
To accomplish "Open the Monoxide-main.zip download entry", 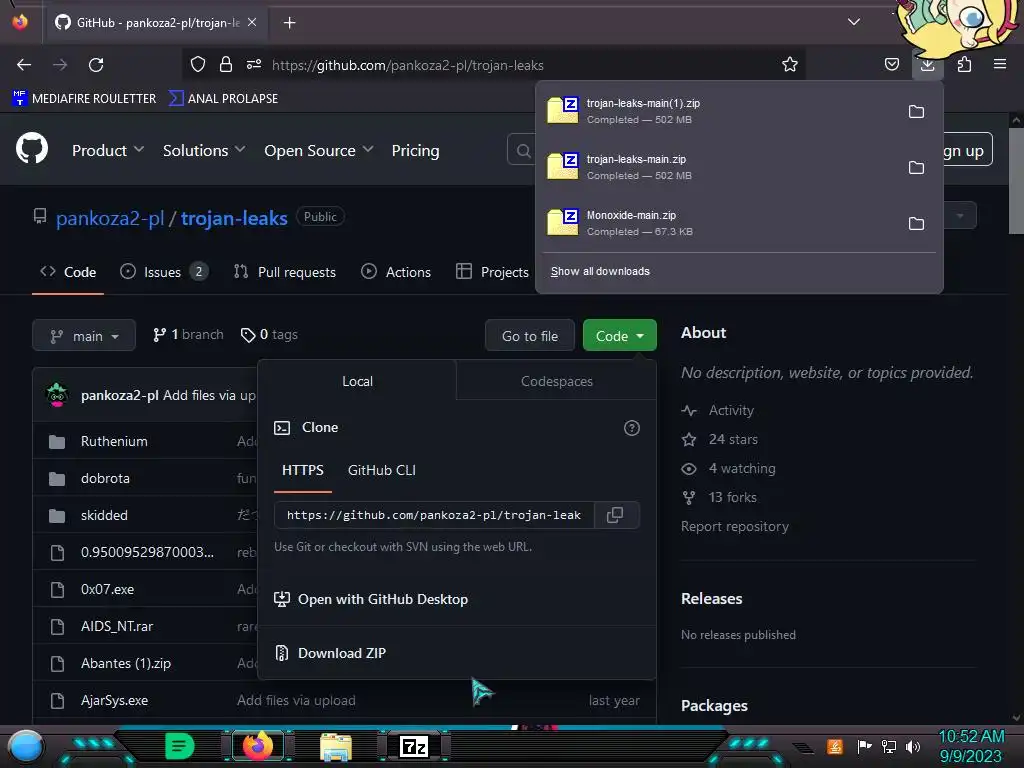I will point(718,223).
